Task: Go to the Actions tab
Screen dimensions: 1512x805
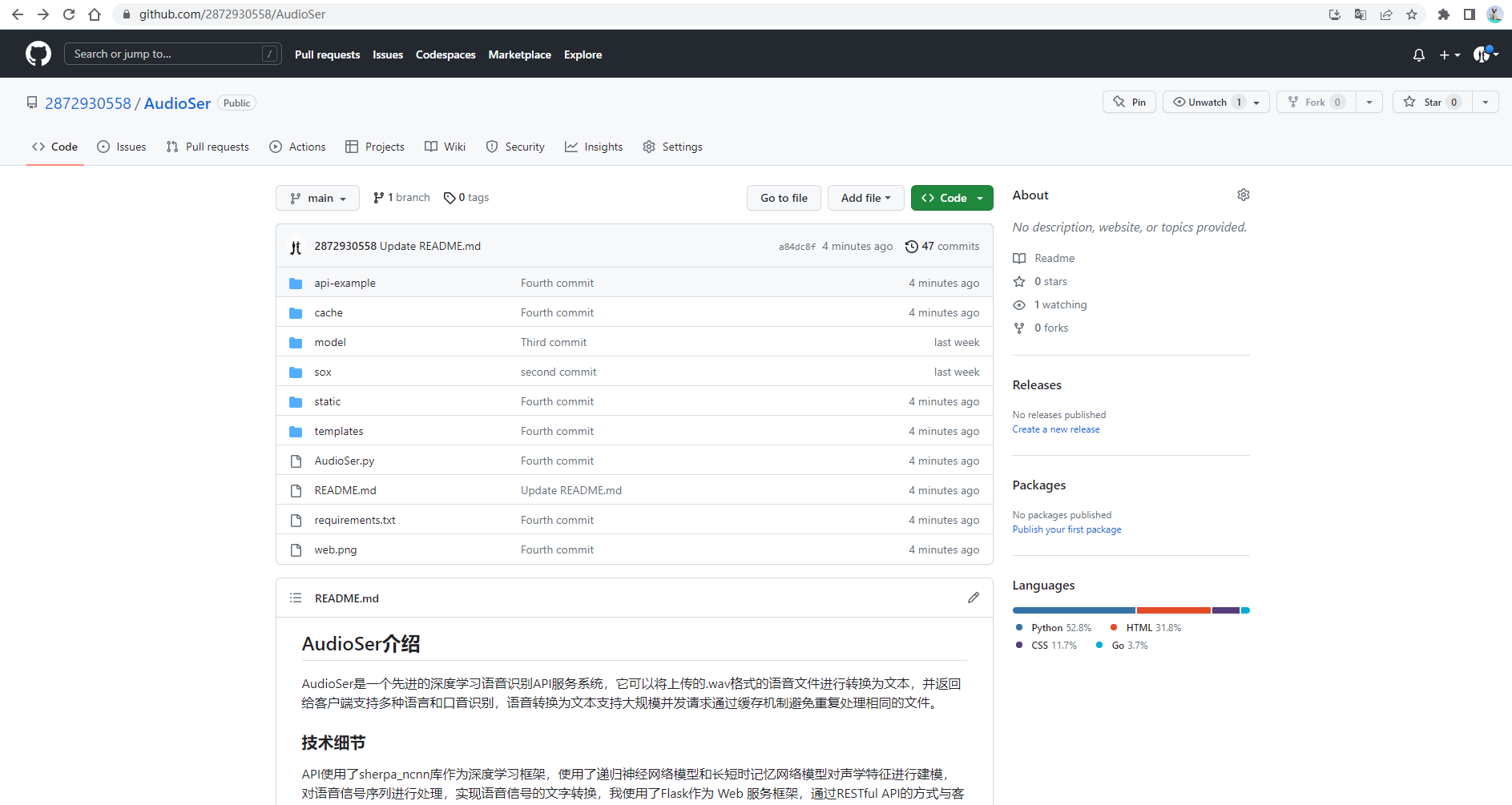Action: pos(297,147)
